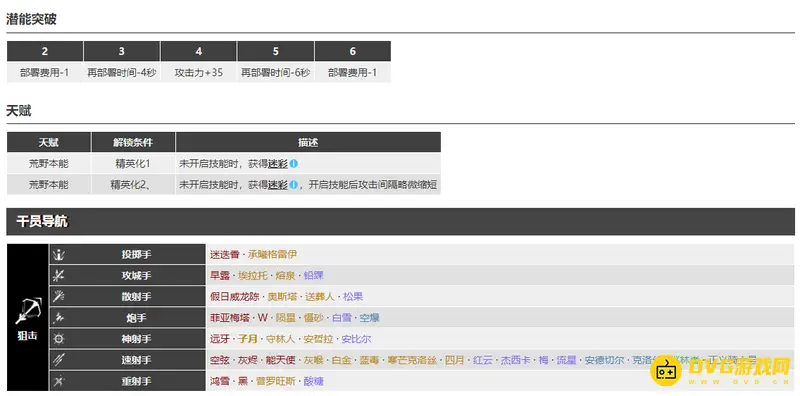Open operator 埃拉托 page
This screenshot has height=396, width=800.
tap(253, 276)
